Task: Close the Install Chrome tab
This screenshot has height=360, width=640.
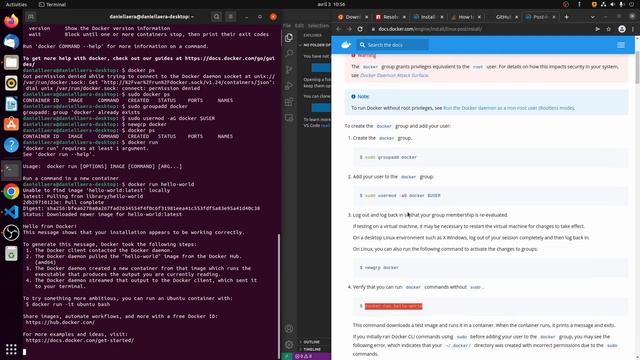Action: coord(442,17)
